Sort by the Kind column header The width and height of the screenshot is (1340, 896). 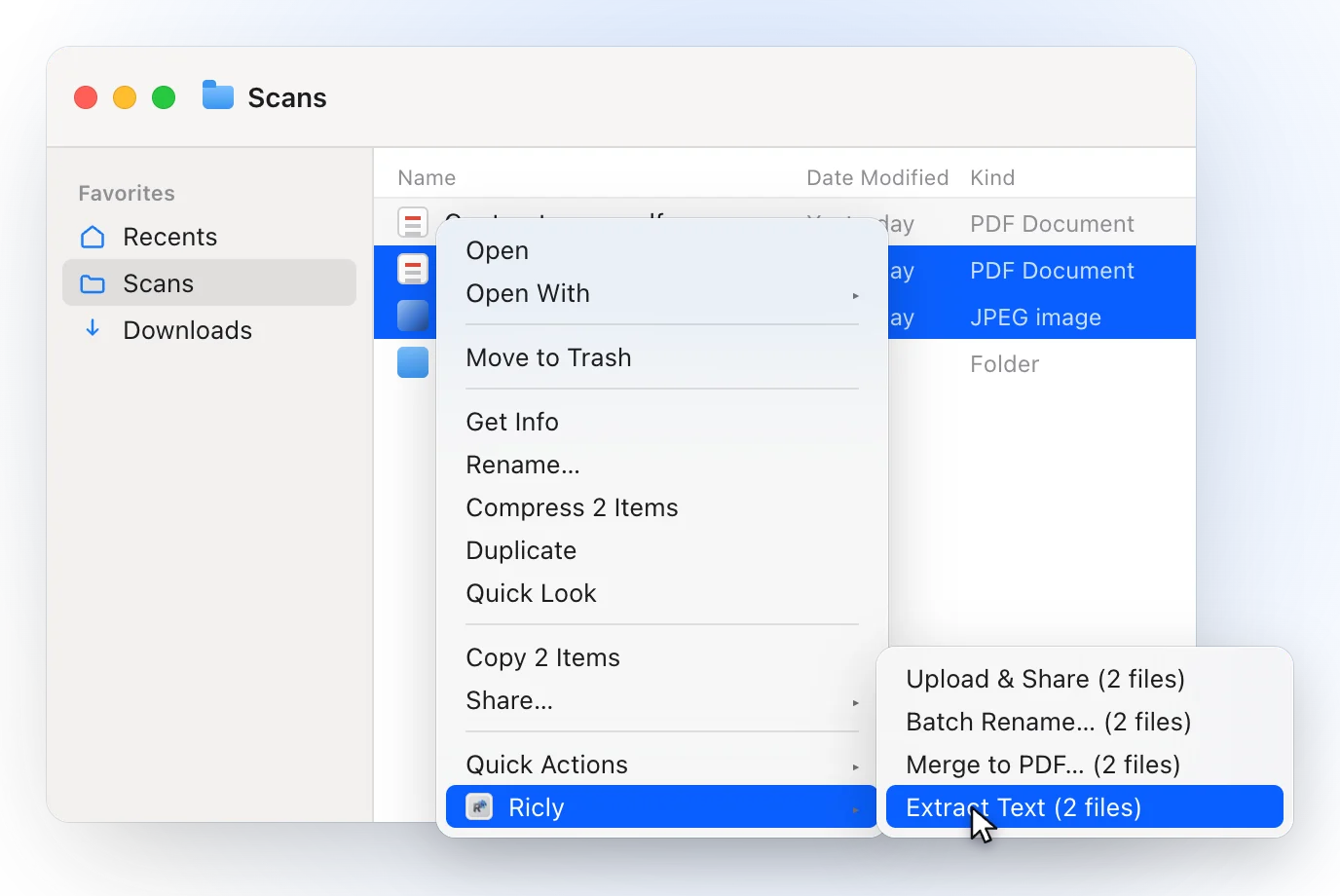coord(992,177)
